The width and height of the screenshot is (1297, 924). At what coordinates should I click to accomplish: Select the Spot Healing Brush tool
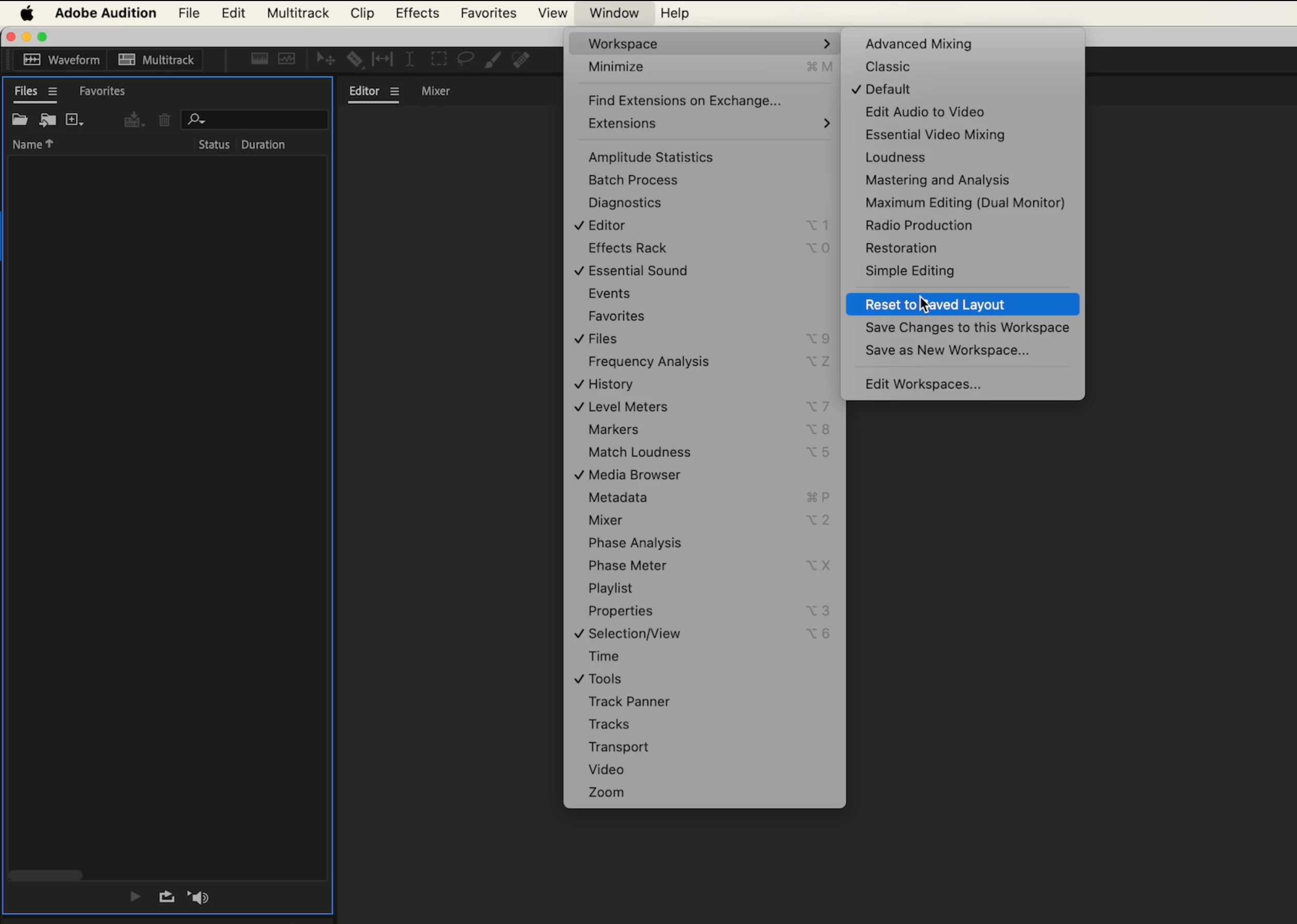click(x=521, y=59)
